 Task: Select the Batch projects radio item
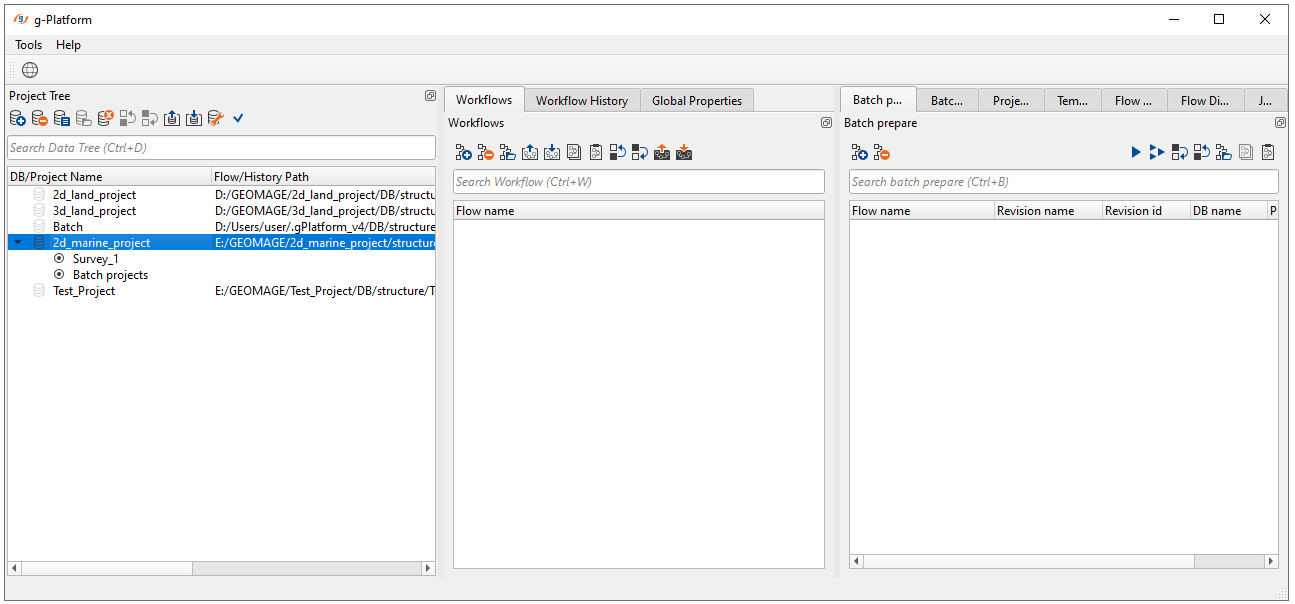coord(110,275)
